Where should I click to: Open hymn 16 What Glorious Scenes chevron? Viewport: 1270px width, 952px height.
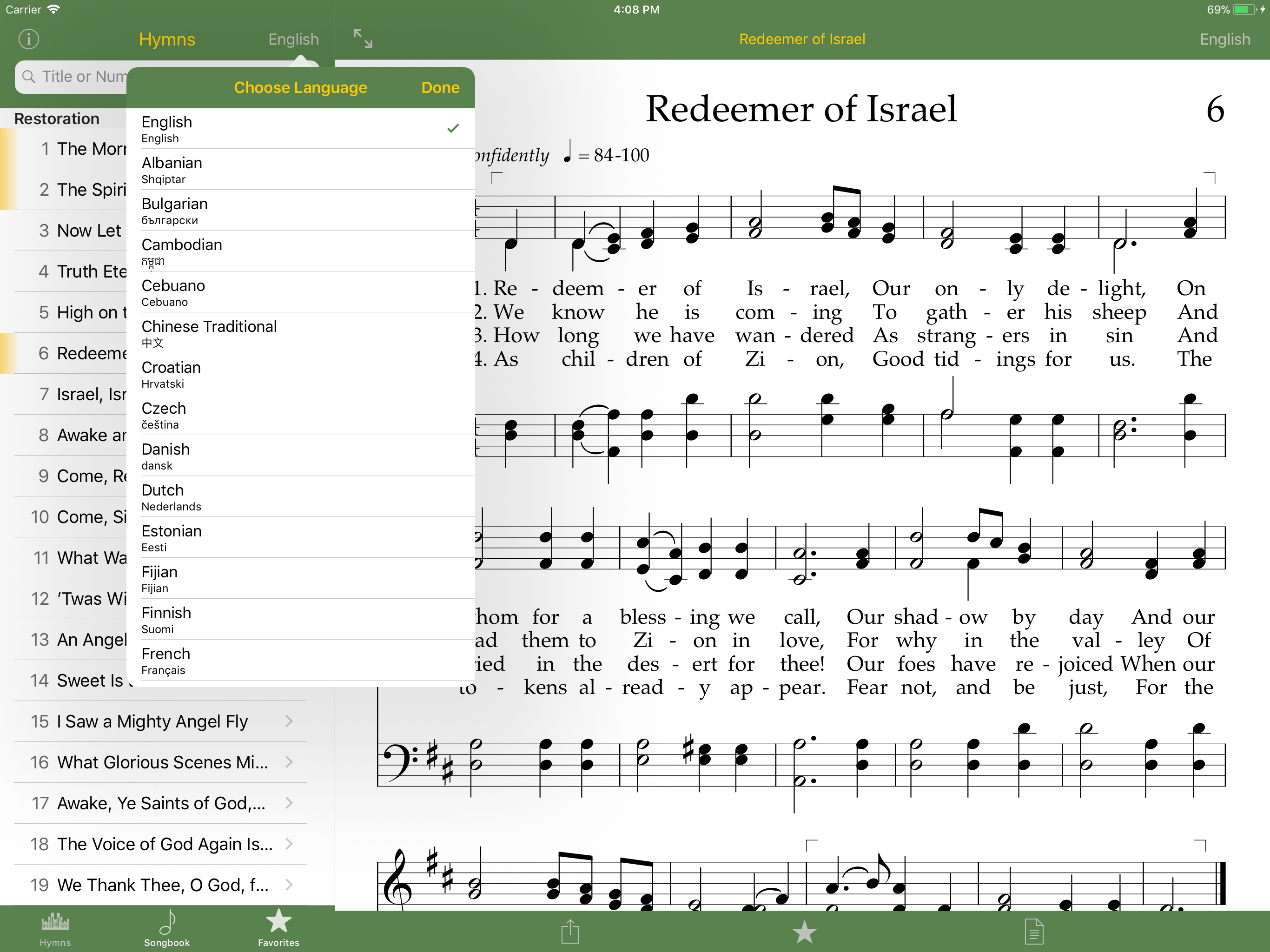(x=289, y=762)
